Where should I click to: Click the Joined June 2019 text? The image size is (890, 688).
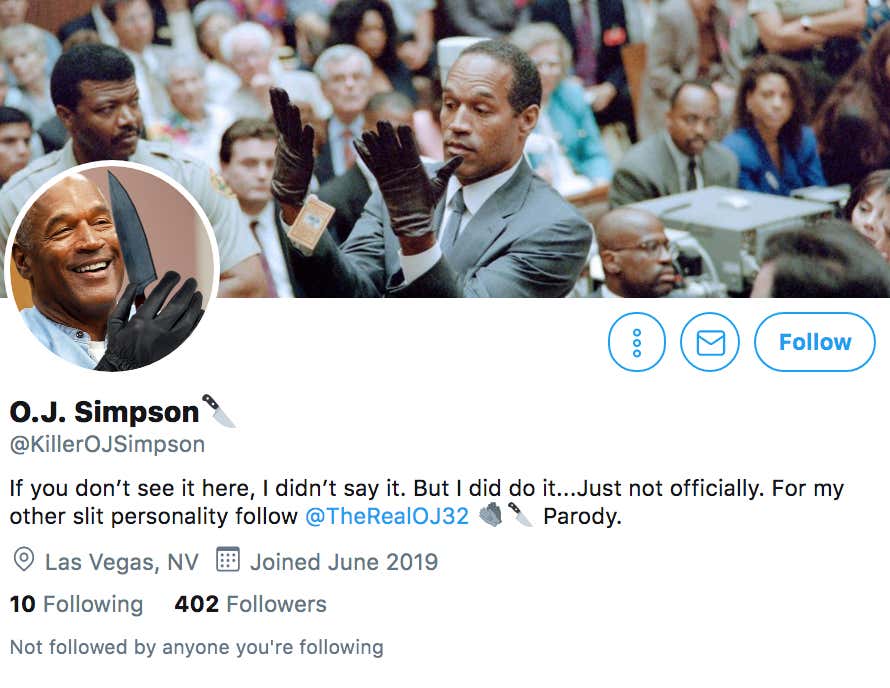tap(344, 562)
